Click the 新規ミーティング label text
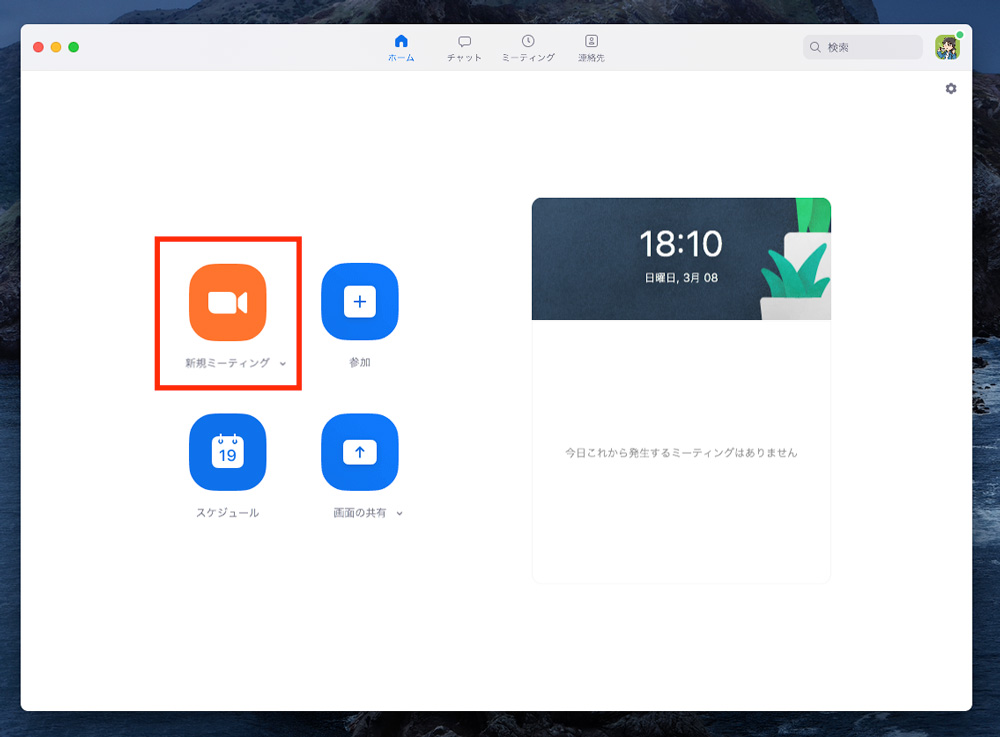 coord(228,363)
